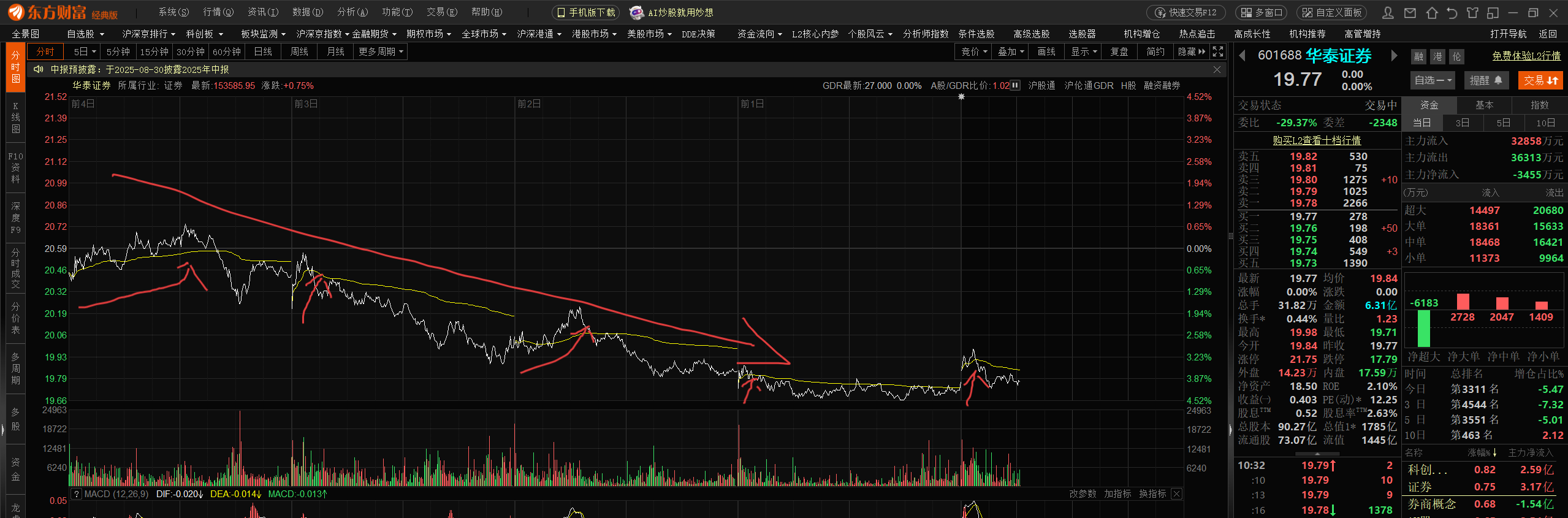The width and height of the screenshot is (1568, 518).
Task: Open the 竞价 dropdown
Action: 973,51
